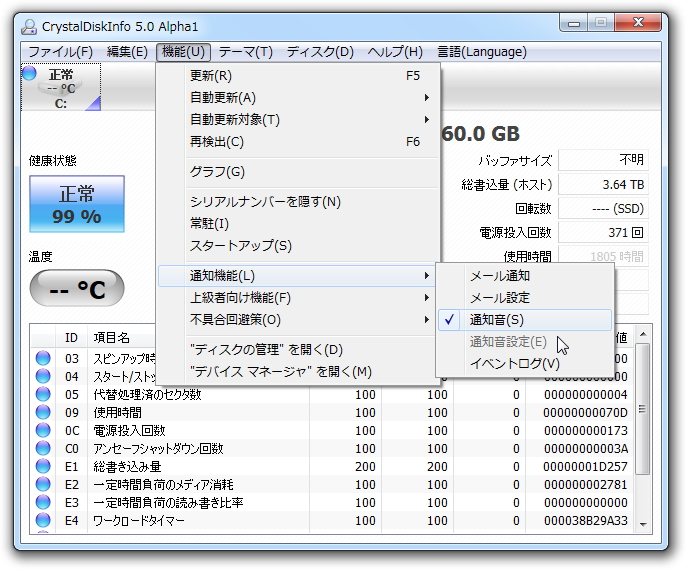686x570 pixels.
Task: Select row 一定時間負荷の読み書き比率
Action: coord(332,502)
